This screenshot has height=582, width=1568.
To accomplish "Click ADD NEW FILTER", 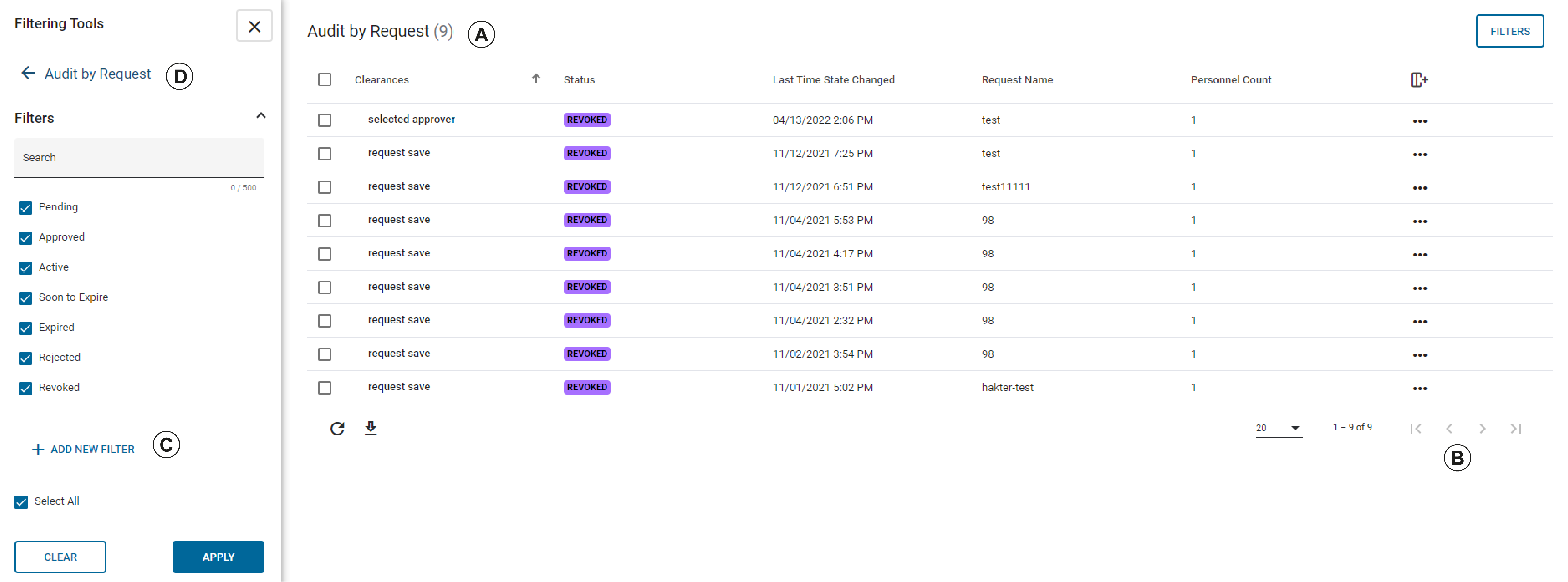I will tap(83, 449).
